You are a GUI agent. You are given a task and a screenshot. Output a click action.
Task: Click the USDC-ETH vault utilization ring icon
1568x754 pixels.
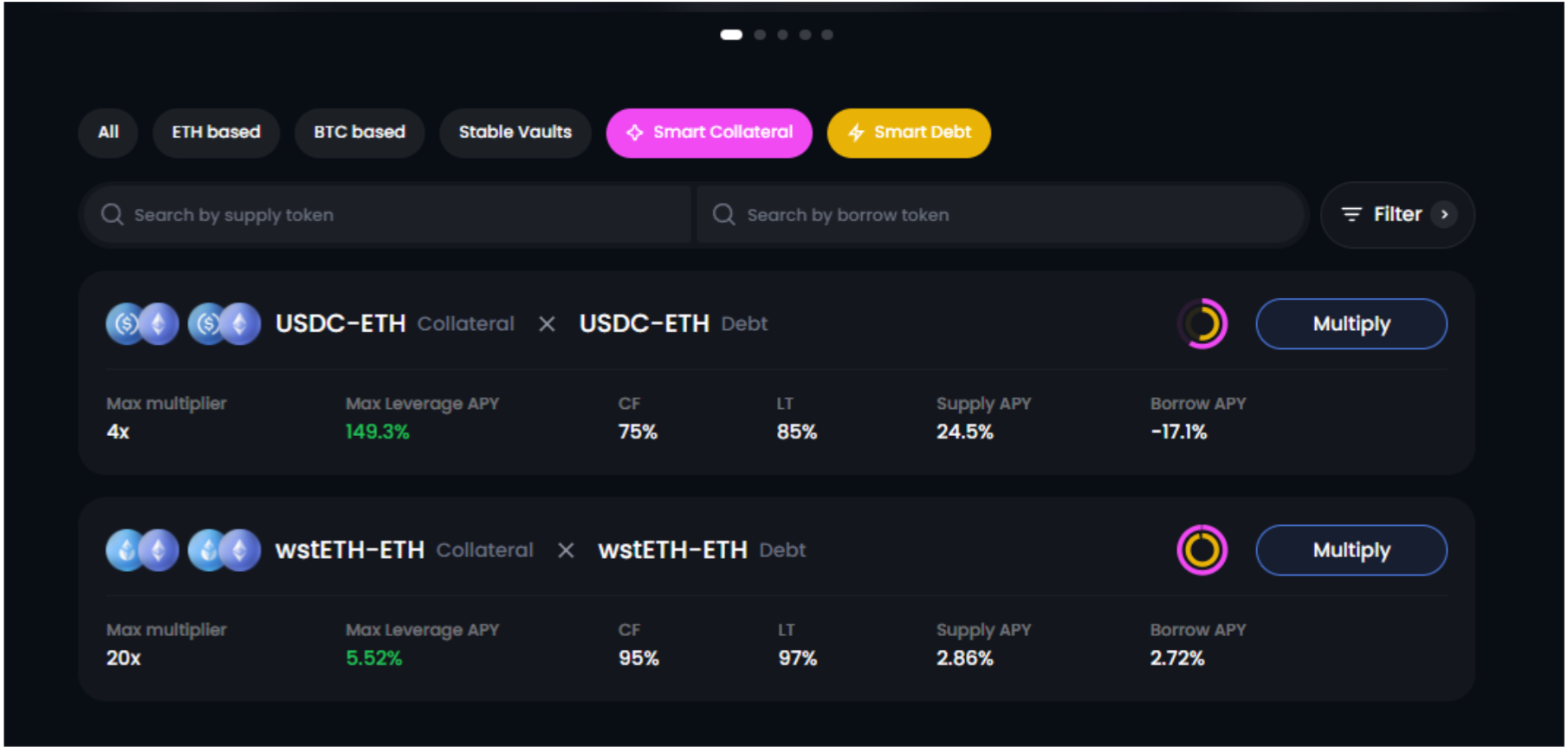coord(1202,324)
